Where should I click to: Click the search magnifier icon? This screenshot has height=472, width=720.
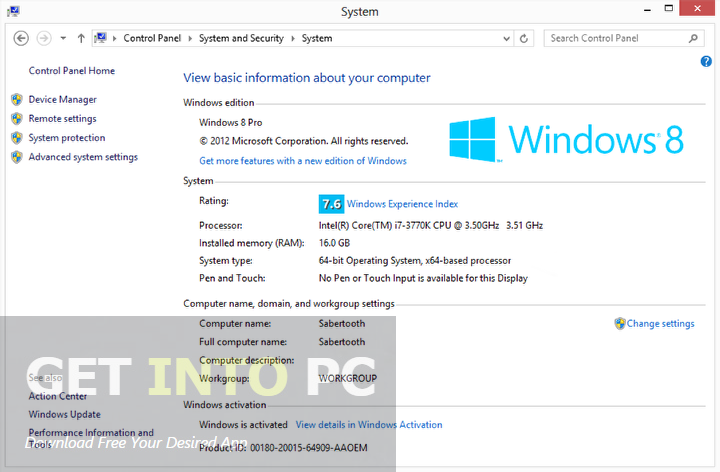pyautogui.click(x=693, y=38)
